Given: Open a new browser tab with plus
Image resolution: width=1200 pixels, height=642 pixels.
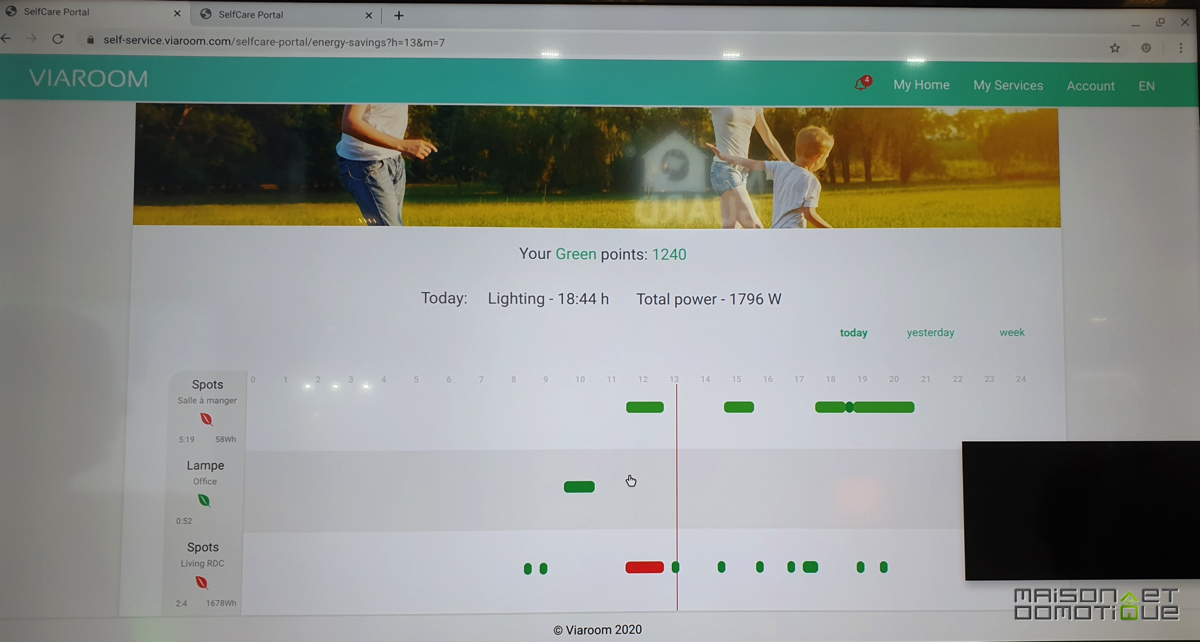Looking at the screenshot, I should (x=399, y=15).
